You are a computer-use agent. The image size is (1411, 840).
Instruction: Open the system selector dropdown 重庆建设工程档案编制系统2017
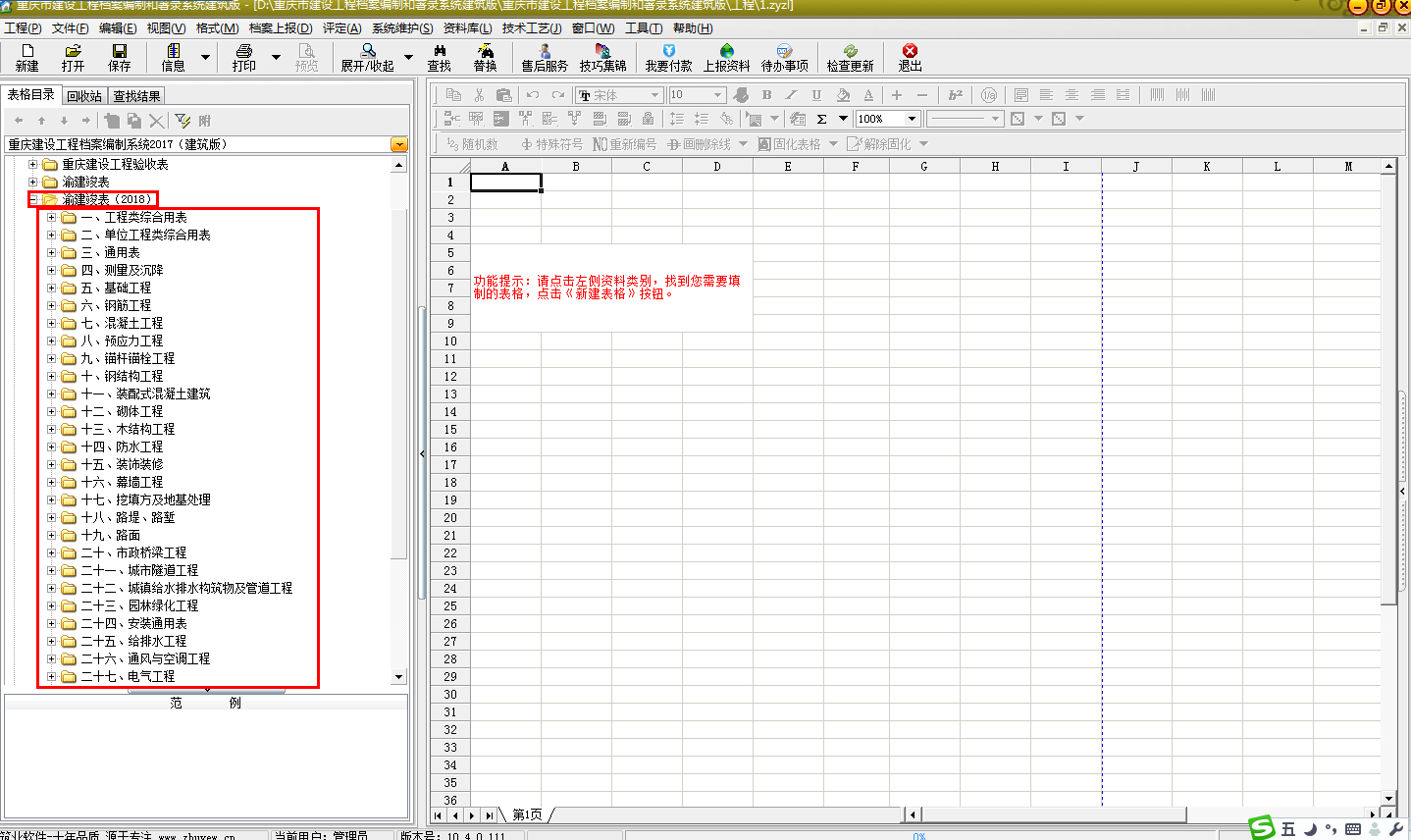(398, 144)
